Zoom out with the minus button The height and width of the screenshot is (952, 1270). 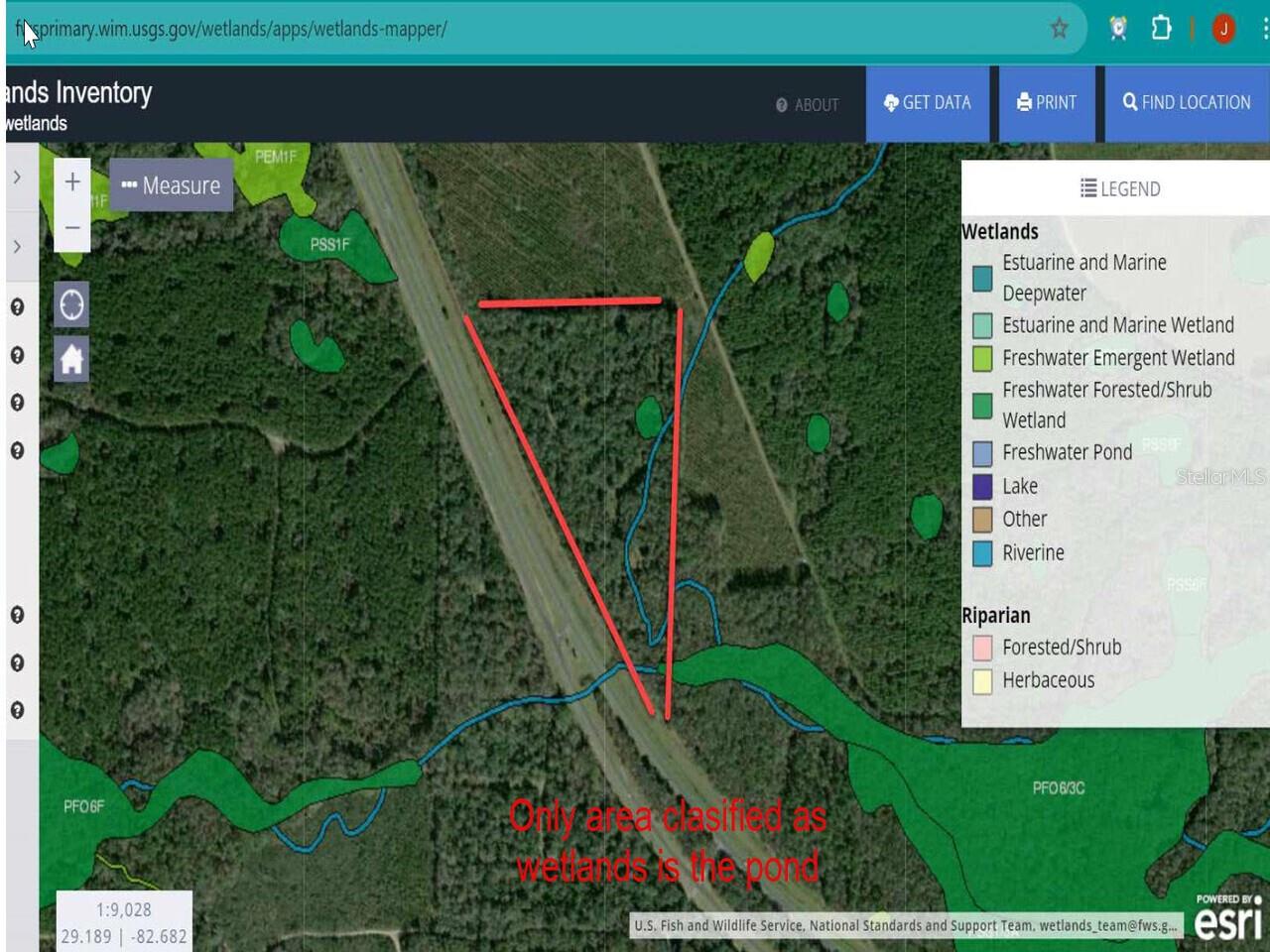tap(72, 227)
